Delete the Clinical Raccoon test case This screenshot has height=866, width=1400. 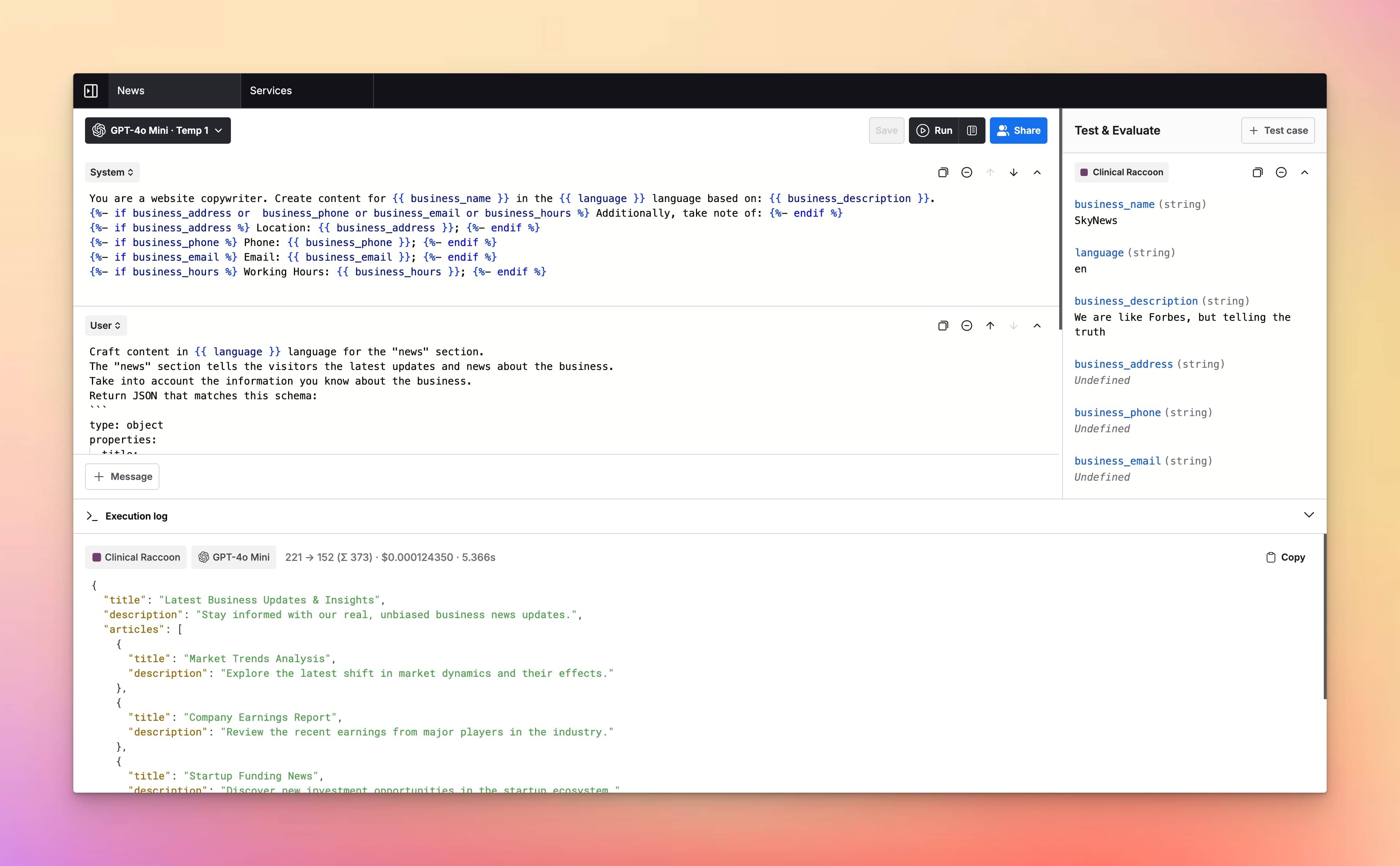(1281, 172)
